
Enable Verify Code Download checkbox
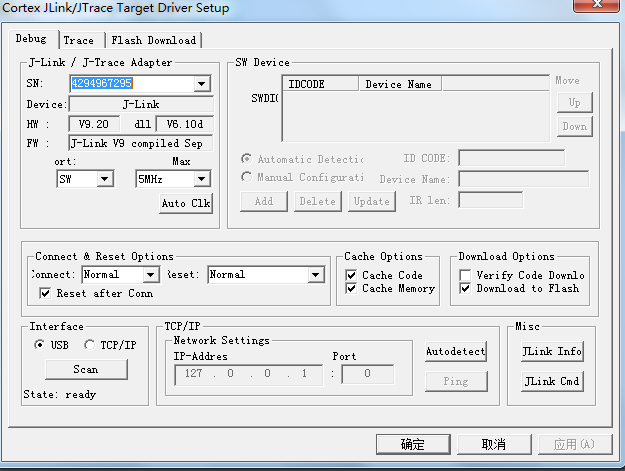click(x=465, y=275)
